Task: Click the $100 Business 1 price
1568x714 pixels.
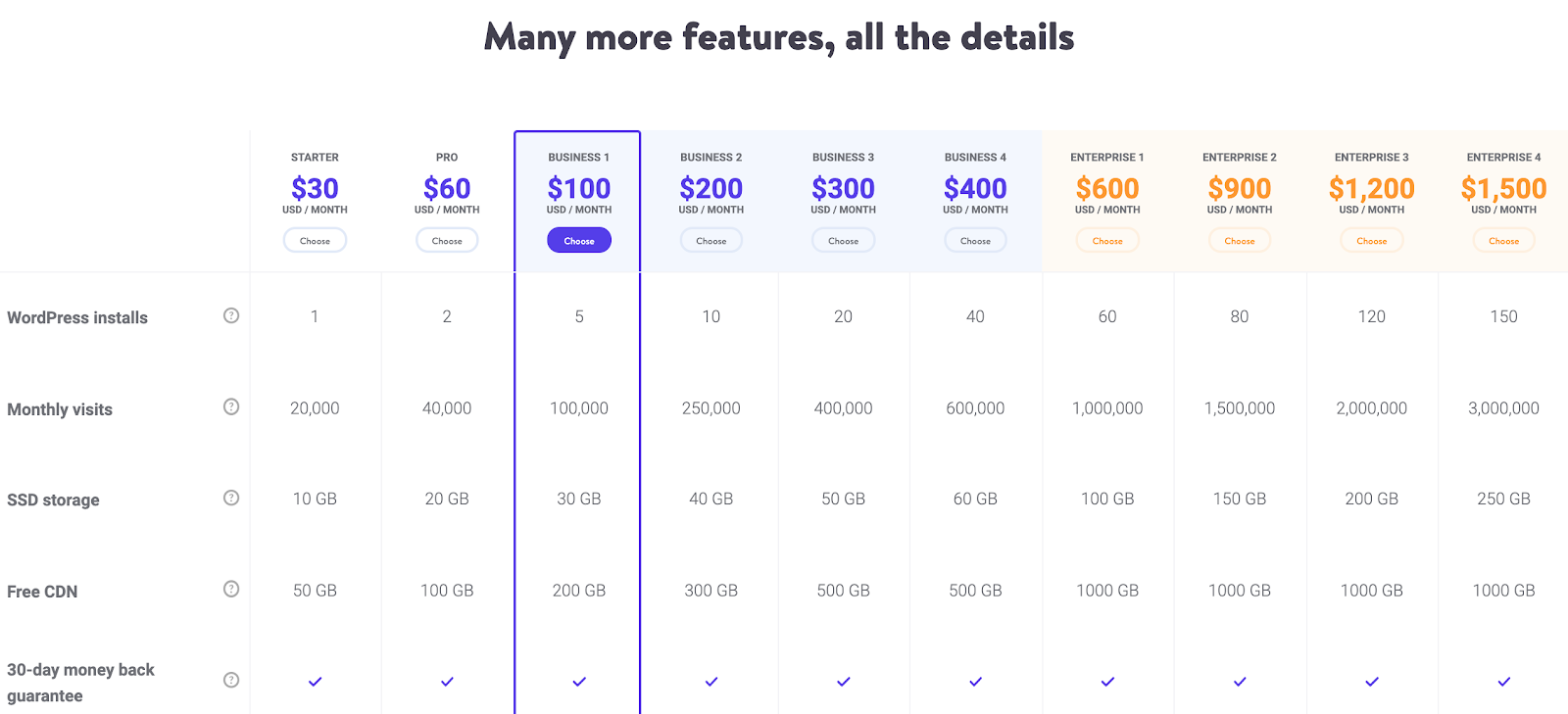Action: click(x=579, y=188)
